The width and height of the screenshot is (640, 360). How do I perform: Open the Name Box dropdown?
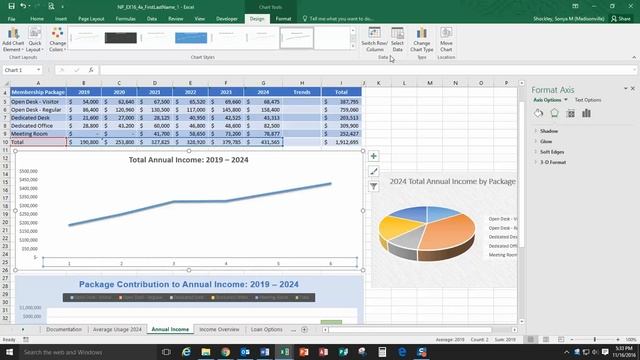[x=38, y=70]
